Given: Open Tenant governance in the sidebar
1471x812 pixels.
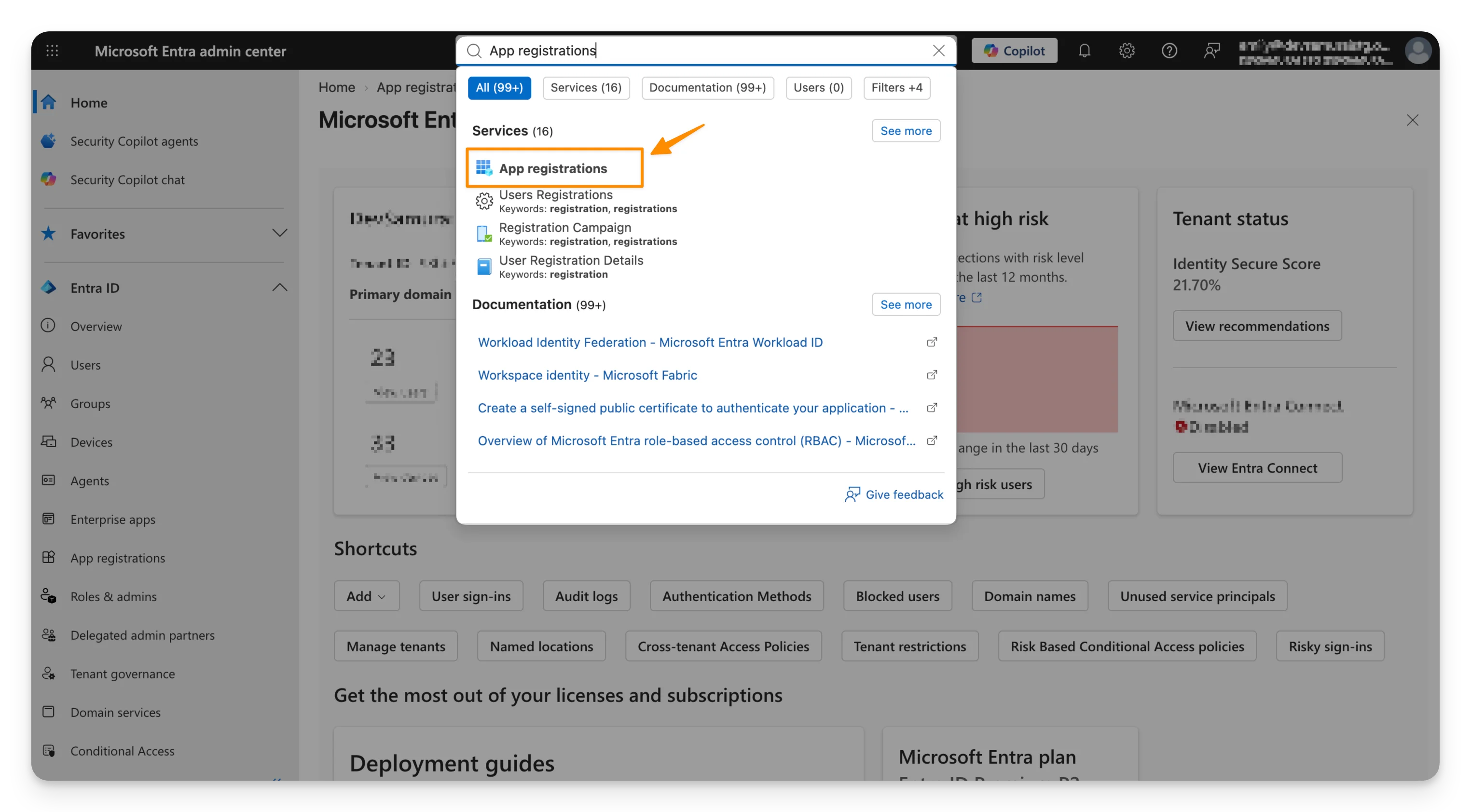Looking at the screenshot, I should [x=122, y=673].
